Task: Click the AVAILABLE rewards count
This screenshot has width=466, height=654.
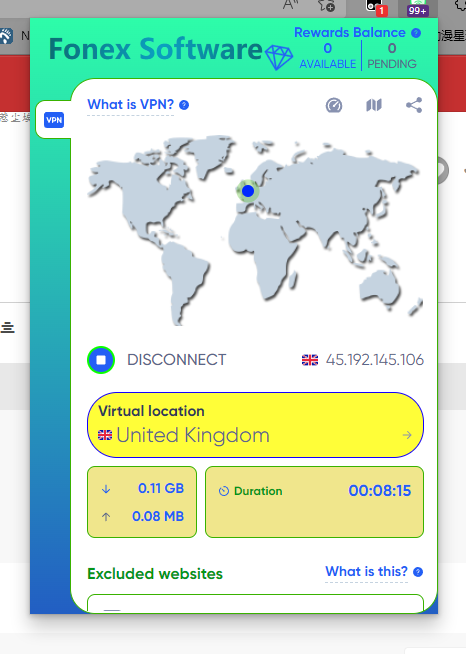Action: pos(328,48)
